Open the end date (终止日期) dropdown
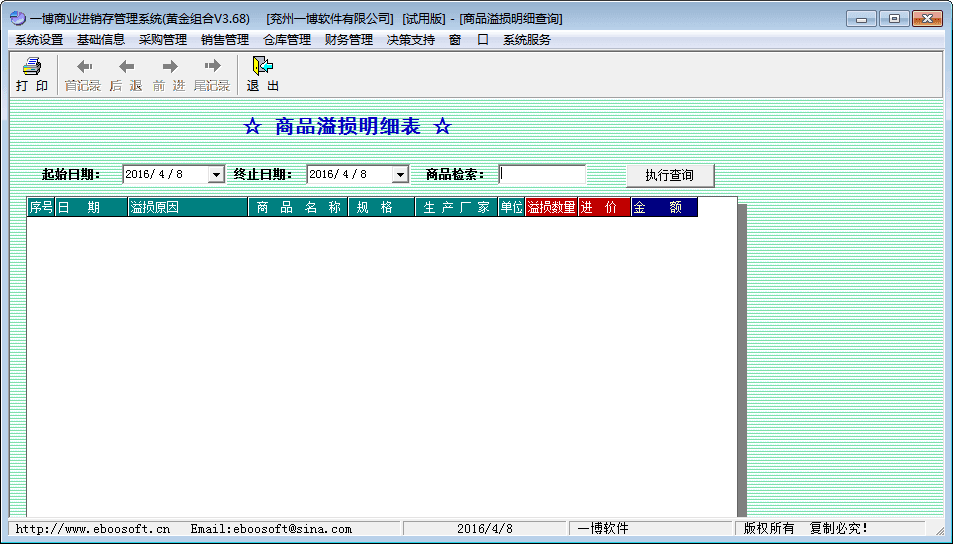 click(400, 174)
